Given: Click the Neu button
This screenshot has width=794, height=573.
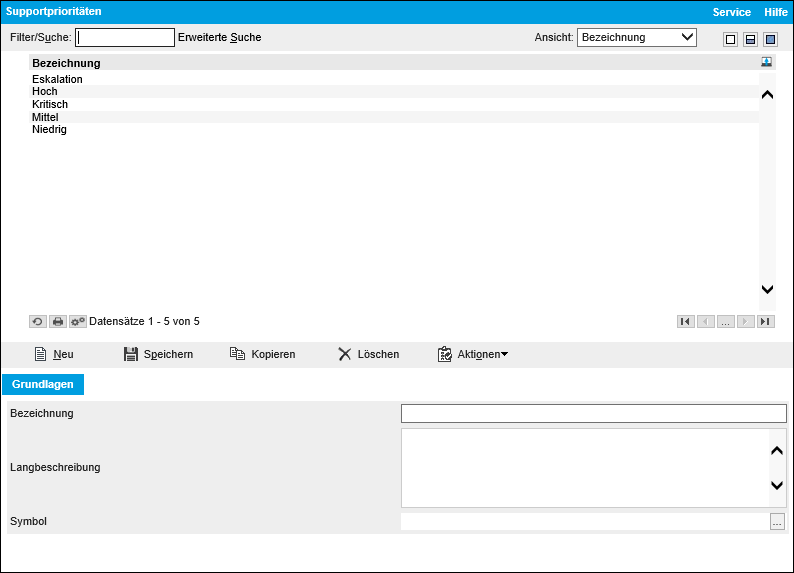Looking at the screenshot, I should pos(54,354).
